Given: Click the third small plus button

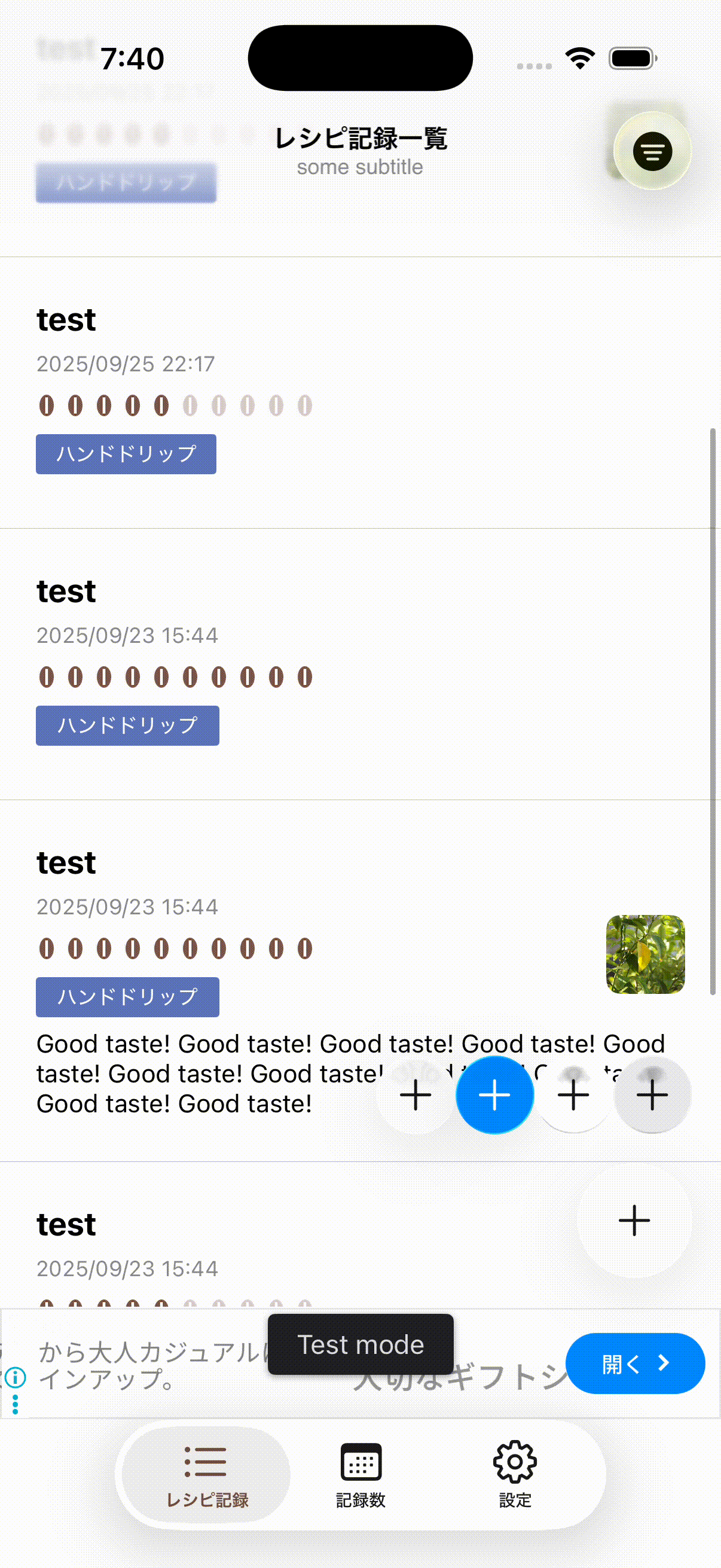Looking at the screenshot, I should coord(573,1094).
